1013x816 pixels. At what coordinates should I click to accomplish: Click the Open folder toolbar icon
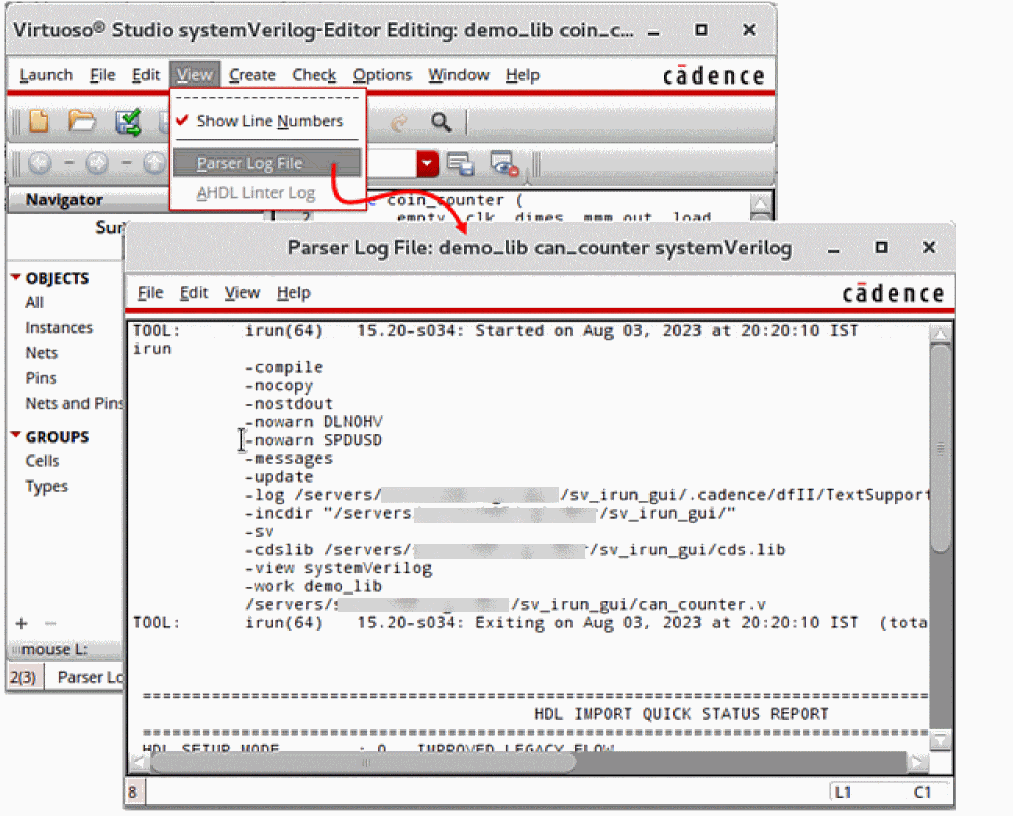coord(82,121)
